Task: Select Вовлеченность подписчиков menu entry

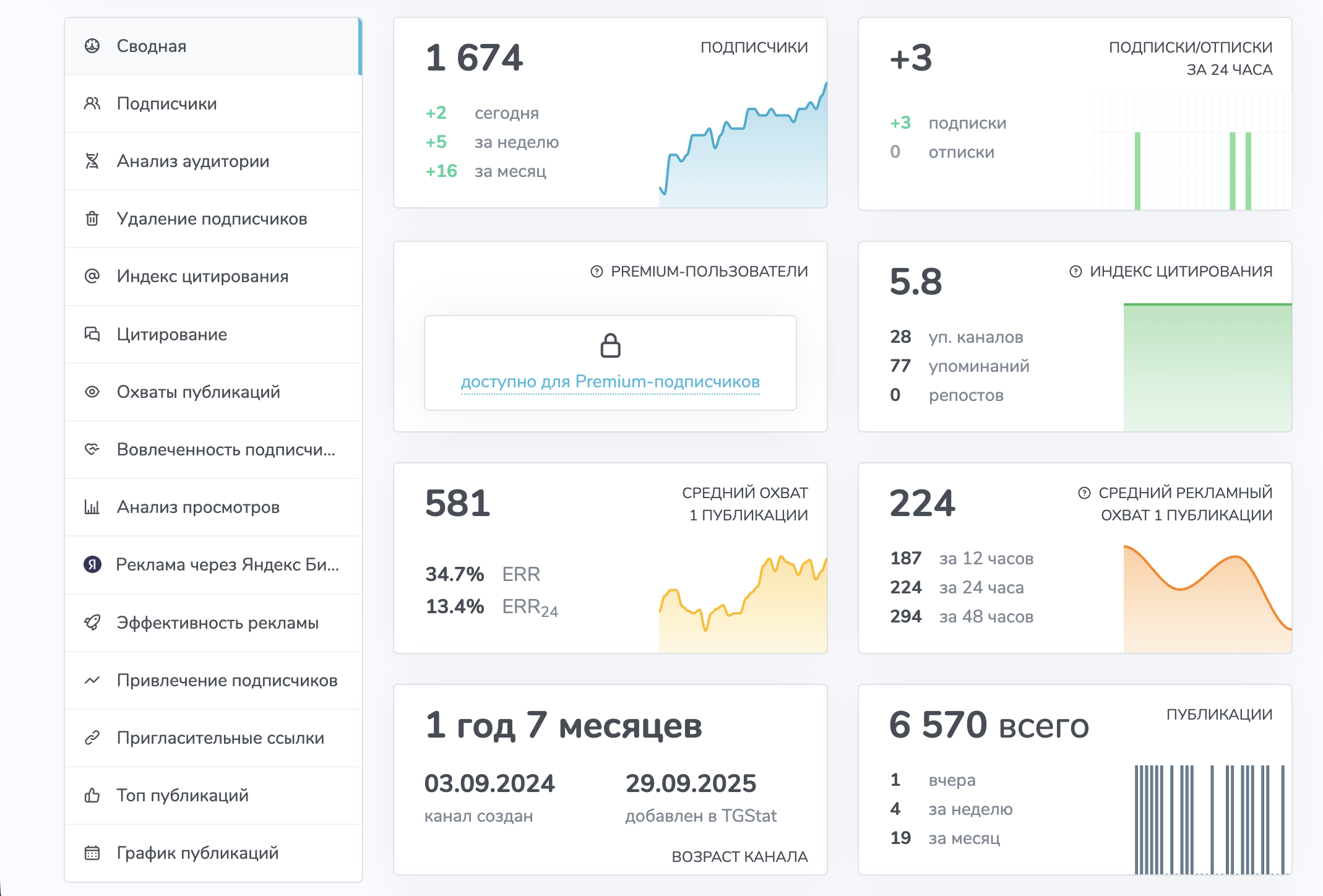Action: coord(225,449)
